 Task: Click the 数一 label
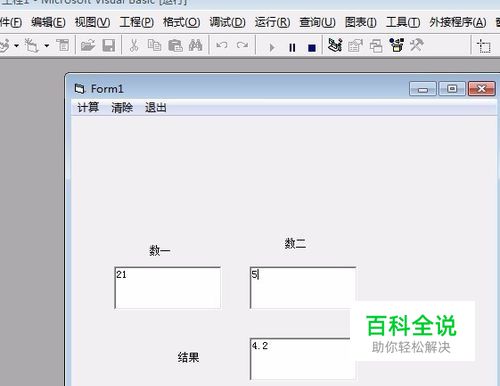pos(160,250)
